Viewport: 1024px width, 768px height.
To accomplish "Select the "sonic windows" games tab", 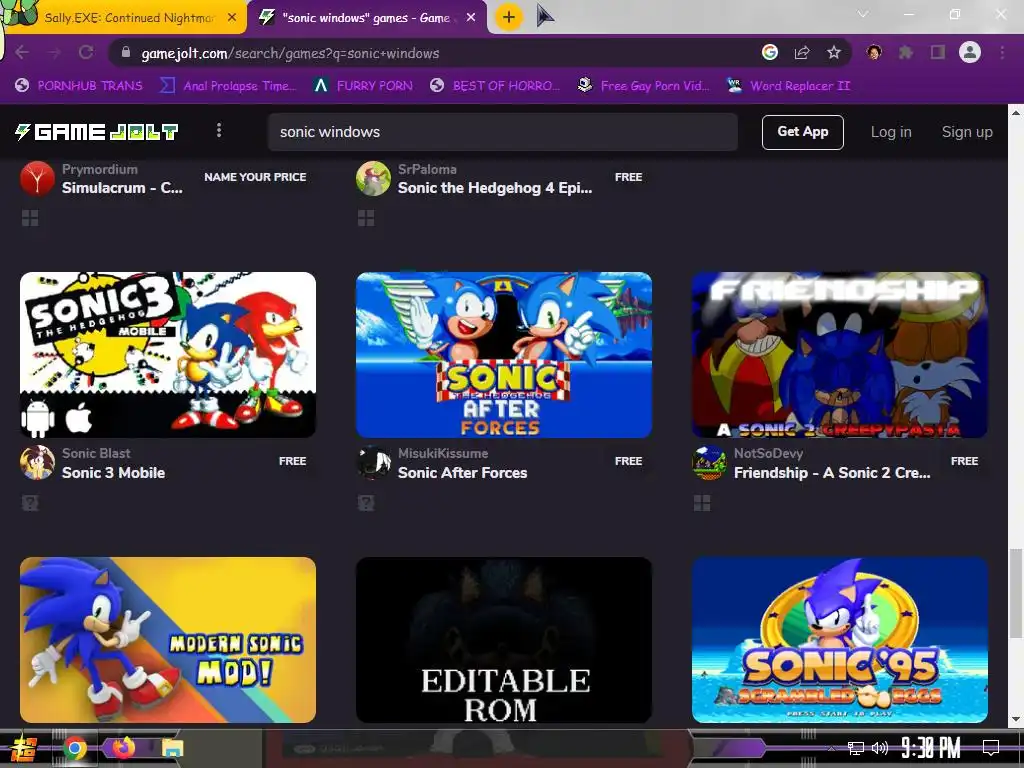I will pos(368,18).
